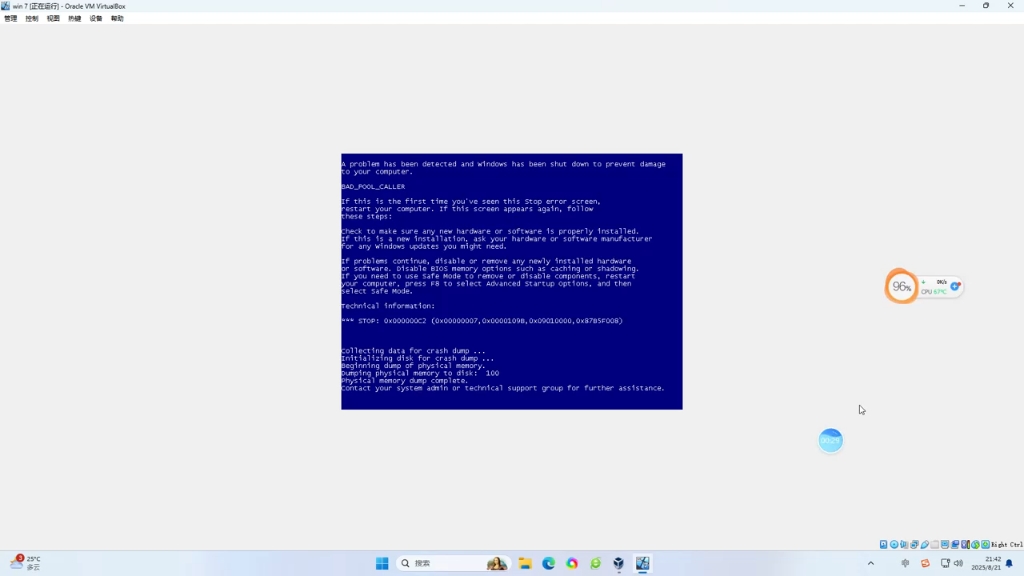Click the 'Physical memory dump complete.' line
The image size is (1024, 576).
(x=405, y=381)
